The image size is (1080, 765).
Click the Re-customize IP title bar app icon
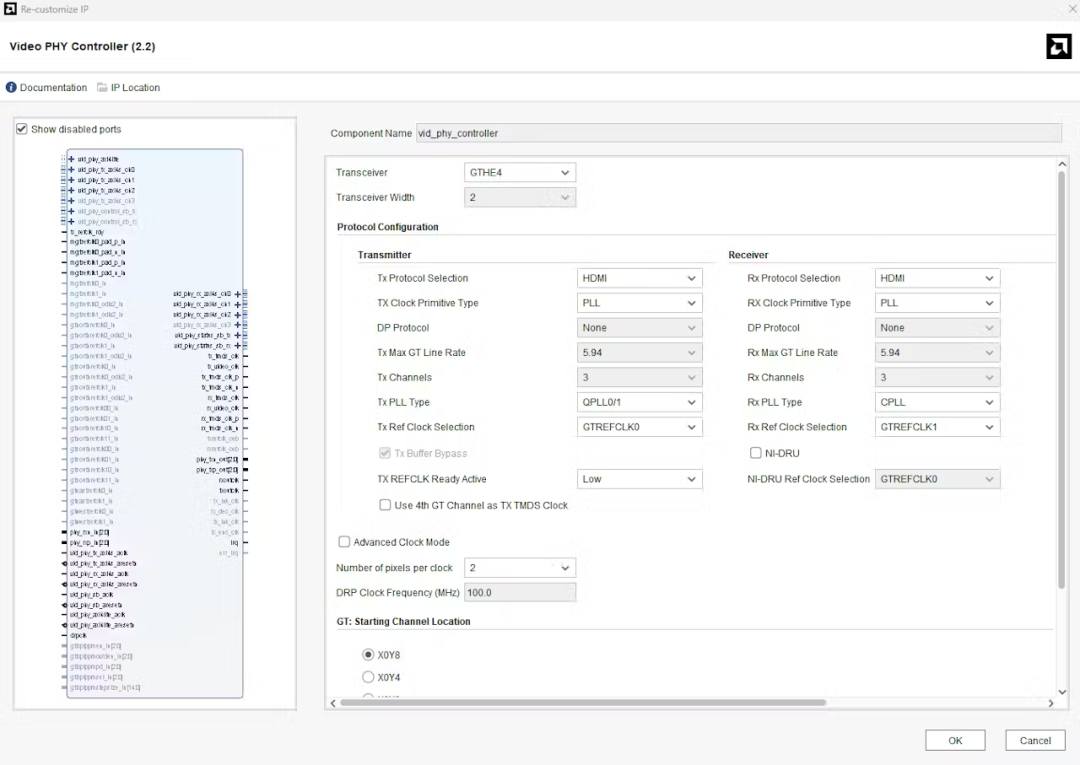10,9
